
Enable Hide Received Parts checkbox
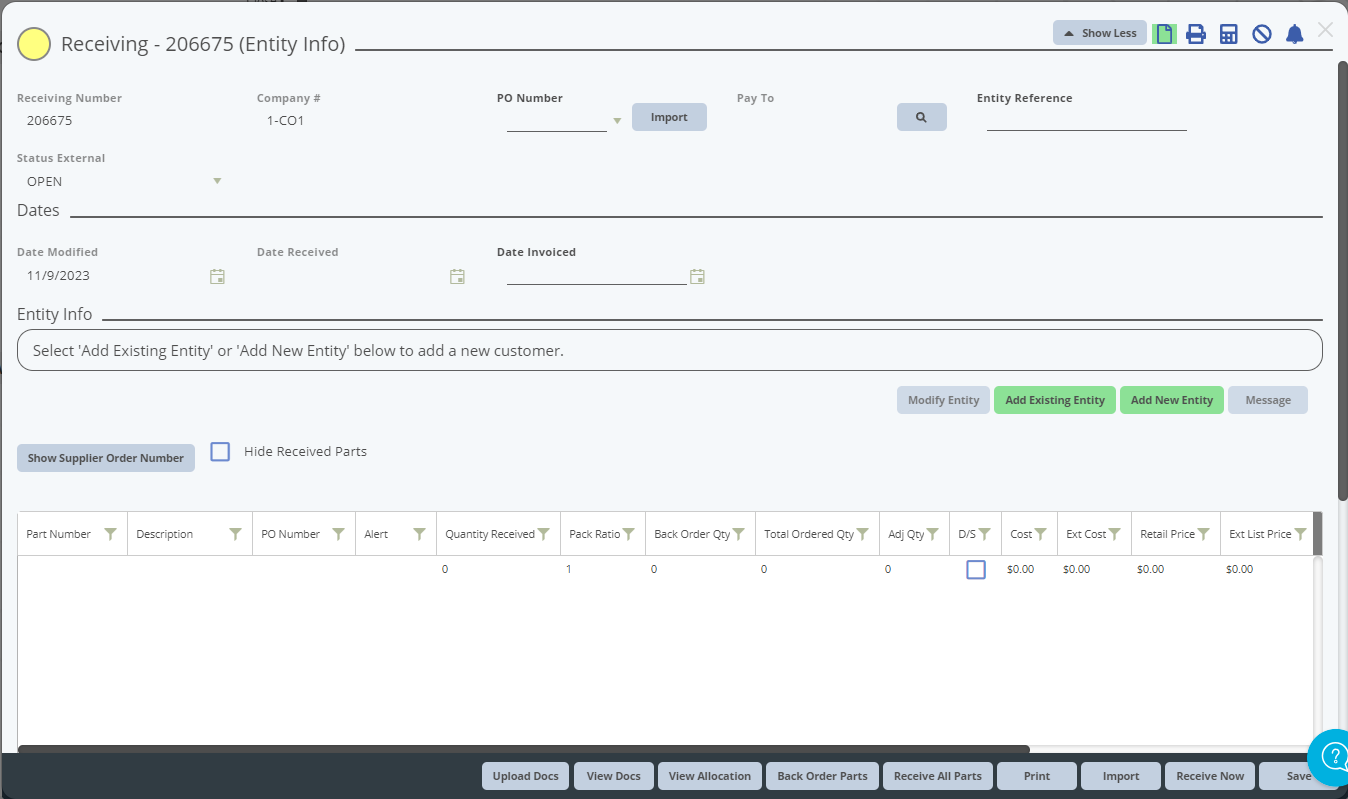click(220, 452)
